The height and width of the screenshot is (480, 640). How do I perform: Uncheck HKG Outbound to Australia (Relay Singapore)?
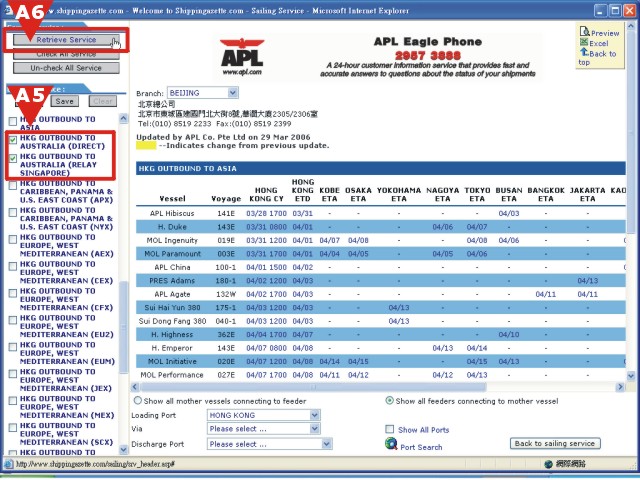pyautogui.click(x=13, y=158)
